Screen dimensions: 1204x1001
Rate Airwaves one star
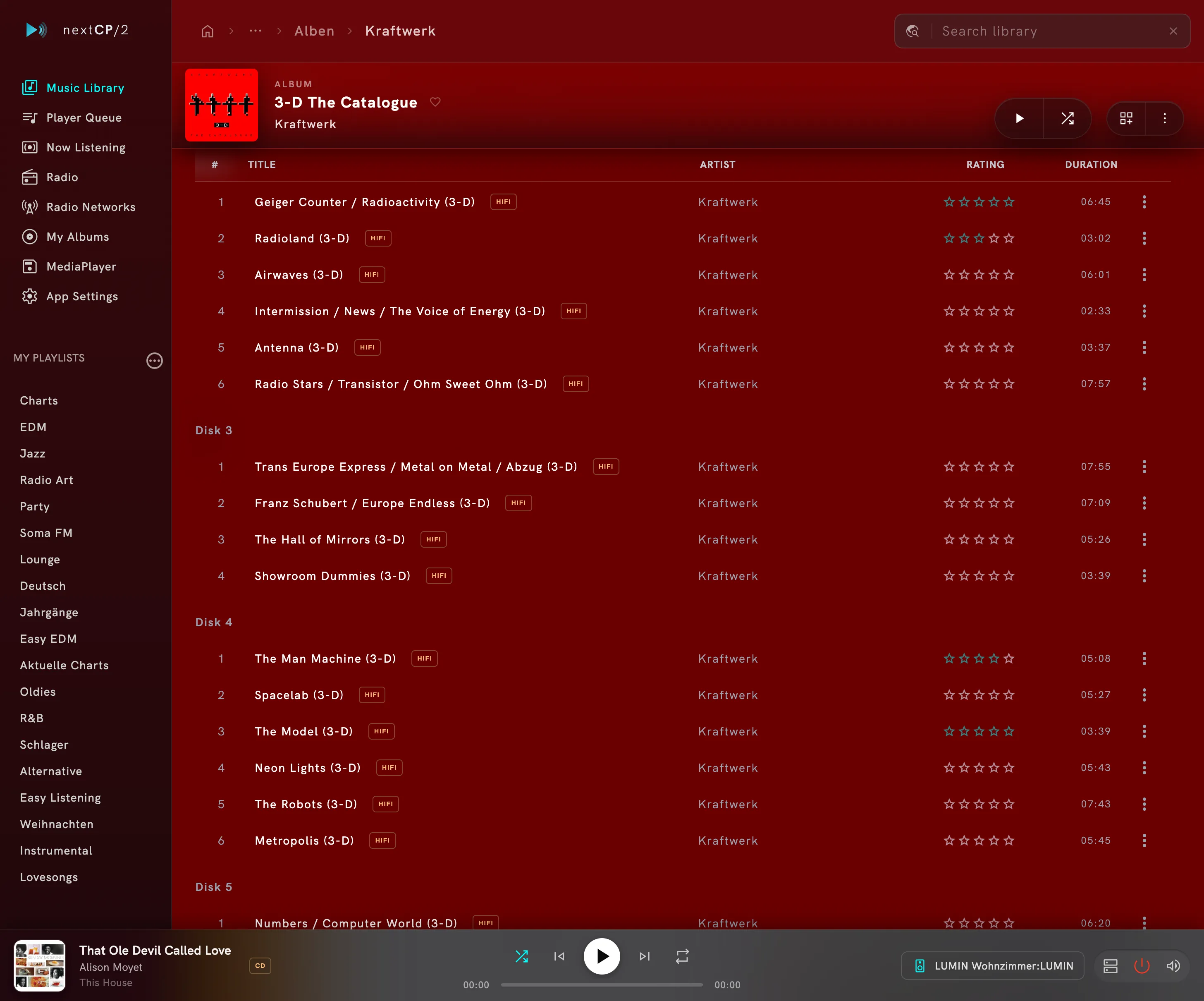[x=949, y=275]
